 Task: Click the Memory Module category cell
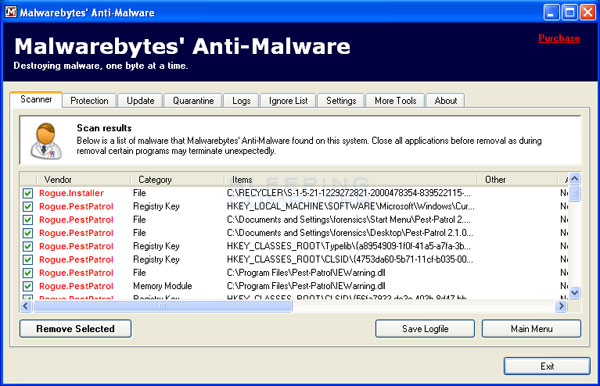tap(162, 286)
